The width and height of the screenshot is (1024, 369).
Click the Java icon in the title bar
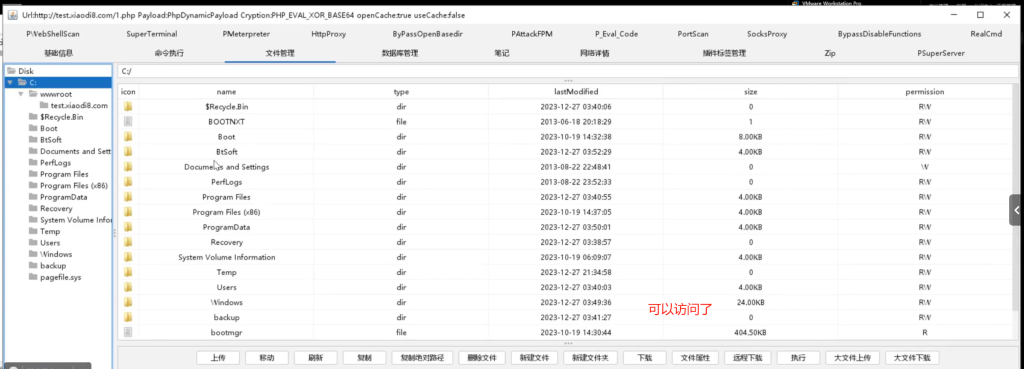point(13,14)
